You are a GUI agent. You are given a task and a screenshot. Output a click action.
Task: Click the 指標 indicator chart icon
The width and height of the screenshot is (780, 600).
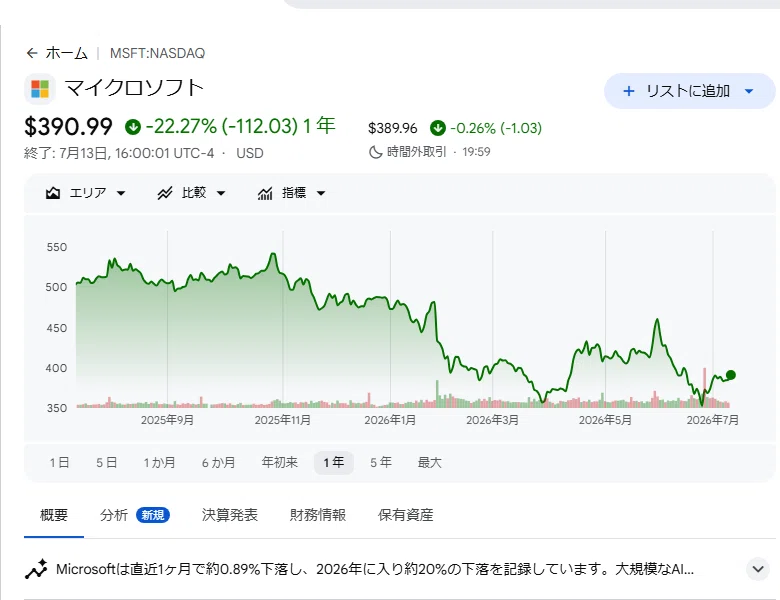click(x=265, y=193)
